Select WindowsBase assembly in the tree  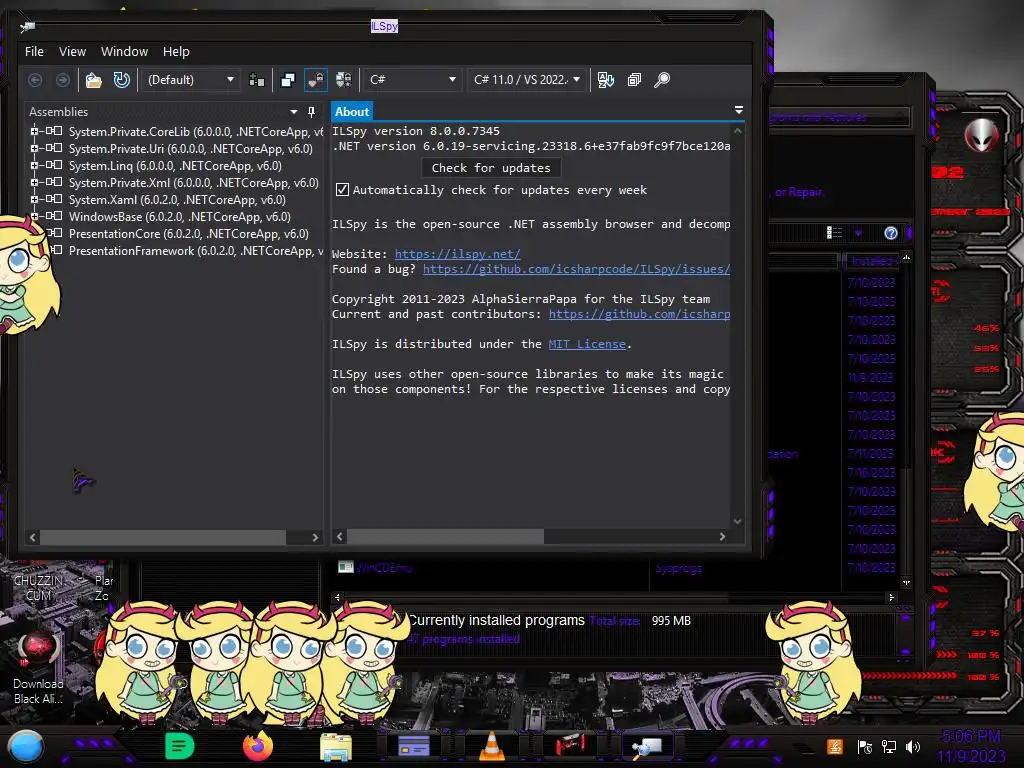[x=180, y=217]
